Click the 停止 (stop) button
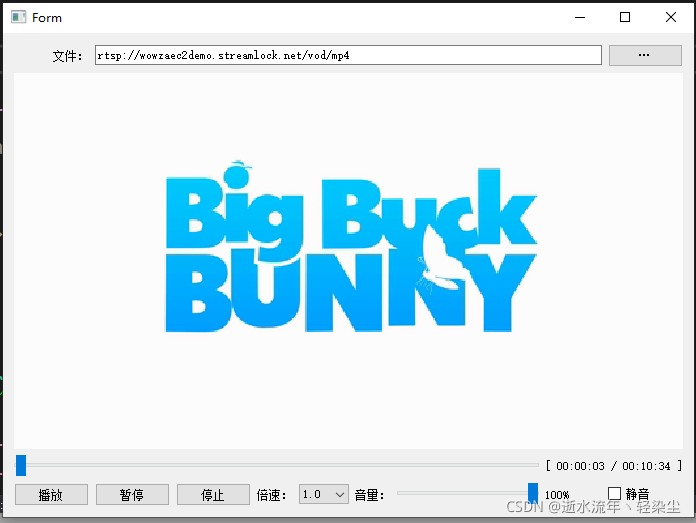696x523 pixels. point(213,495)
